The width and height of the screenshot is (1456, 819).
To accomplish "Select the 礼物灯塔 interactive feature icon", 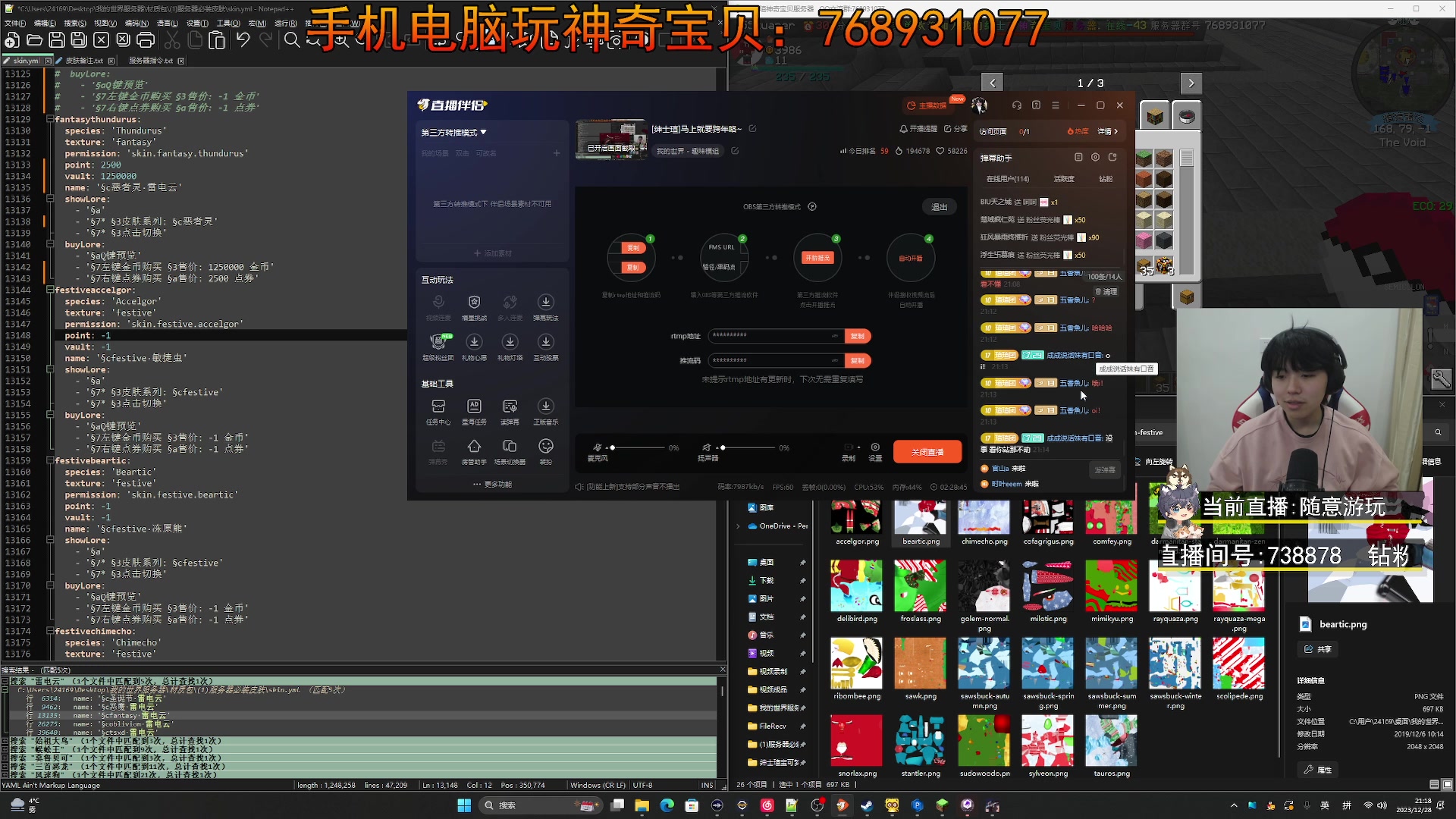I will 510,341.
